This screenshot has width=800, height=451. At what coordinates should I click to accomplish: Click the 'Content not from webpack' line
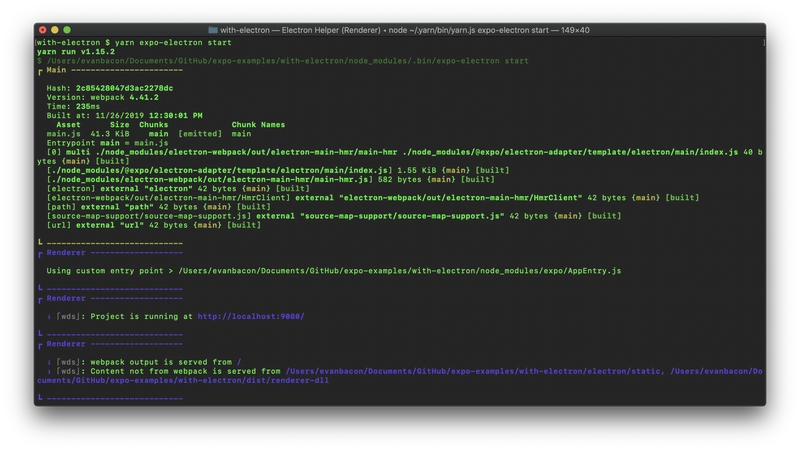[x=399, y=376]
